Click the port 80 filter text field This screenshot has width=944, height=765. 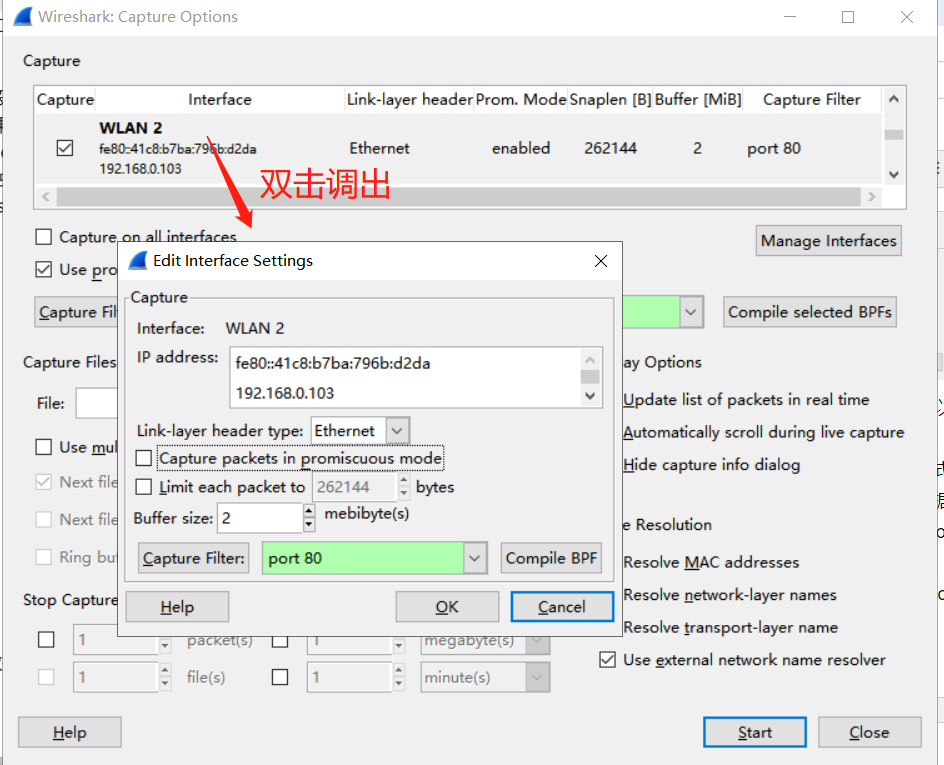[x=362, y=558]
